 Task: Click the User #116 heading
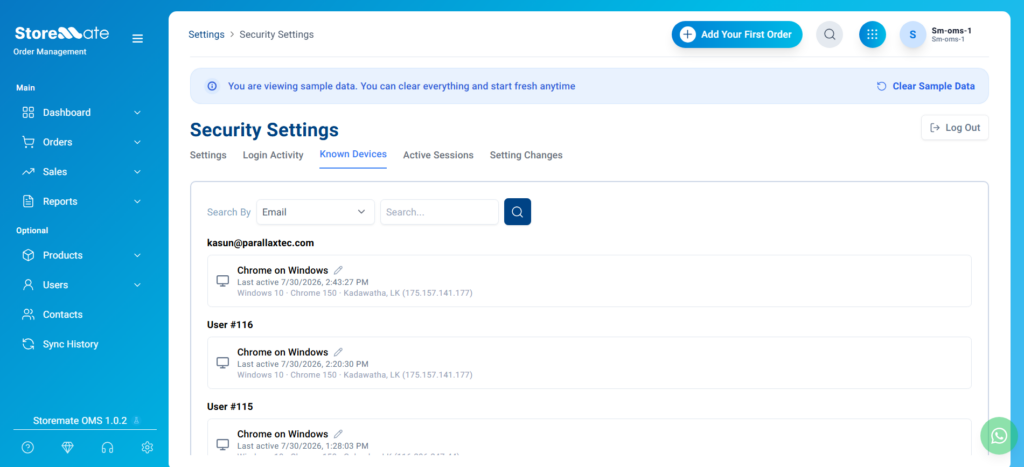(230, 325)
